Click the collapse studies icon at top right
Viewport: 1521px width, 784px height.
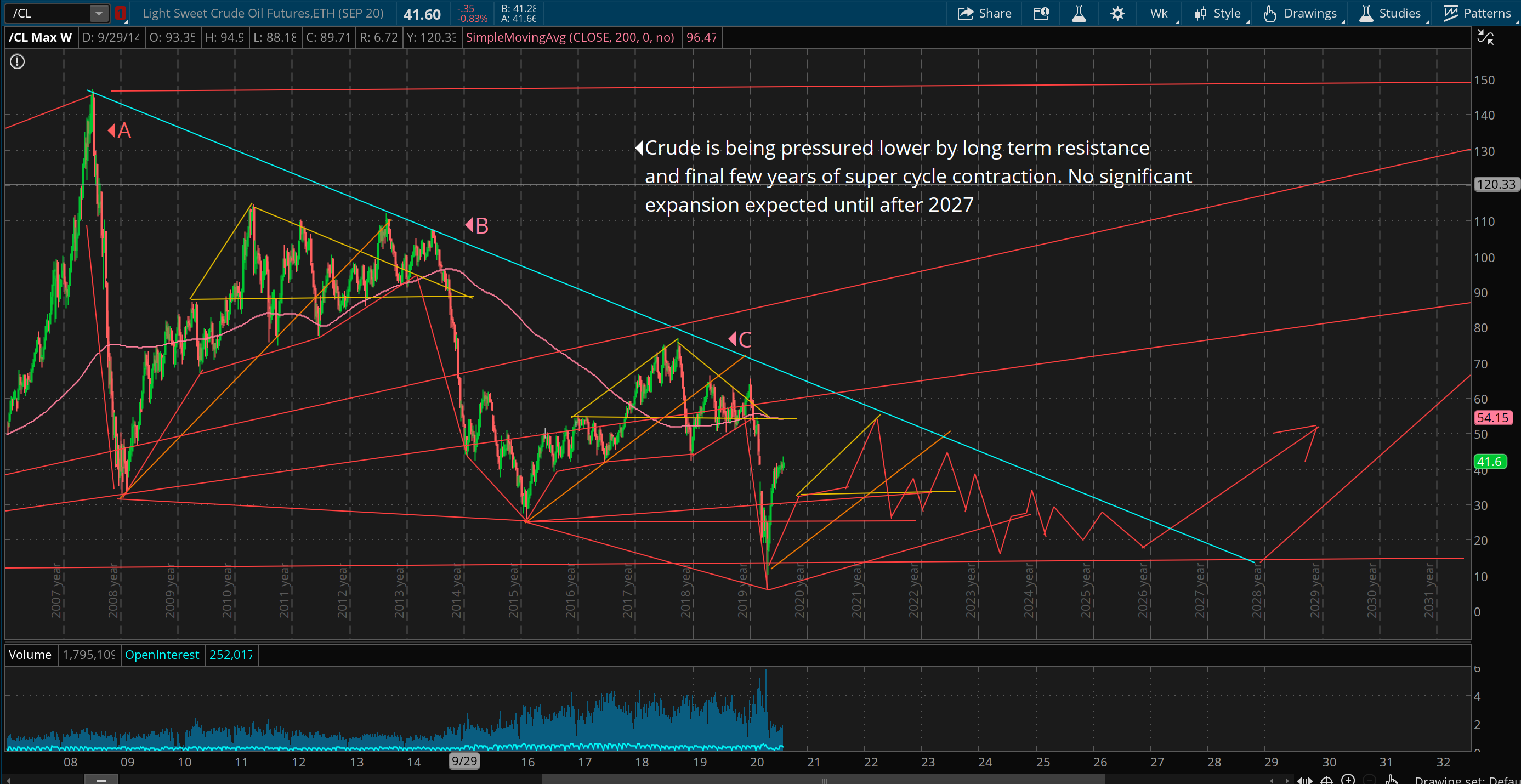pos(1485,38)
